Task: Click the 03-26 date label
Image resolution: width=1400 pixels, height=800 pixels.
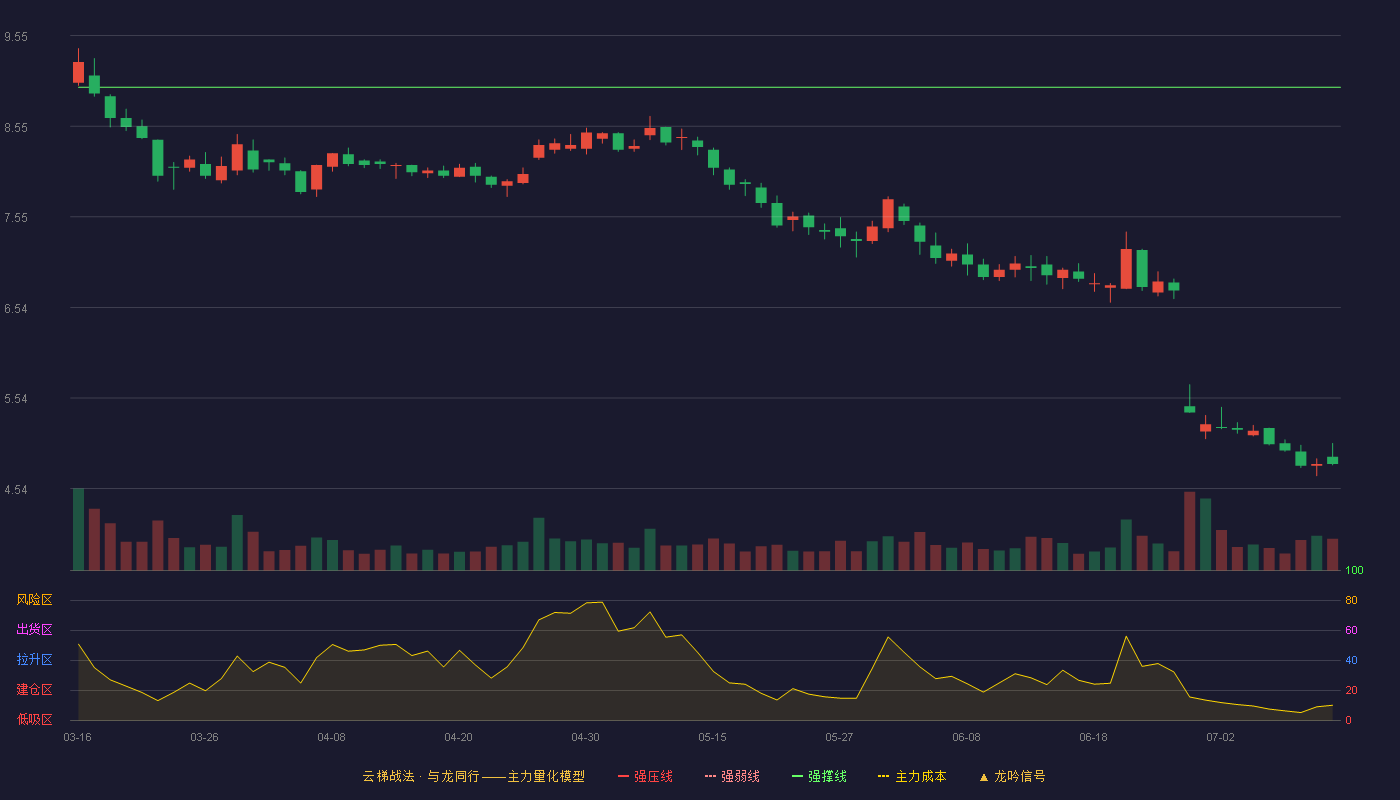Action: point(204,737)
